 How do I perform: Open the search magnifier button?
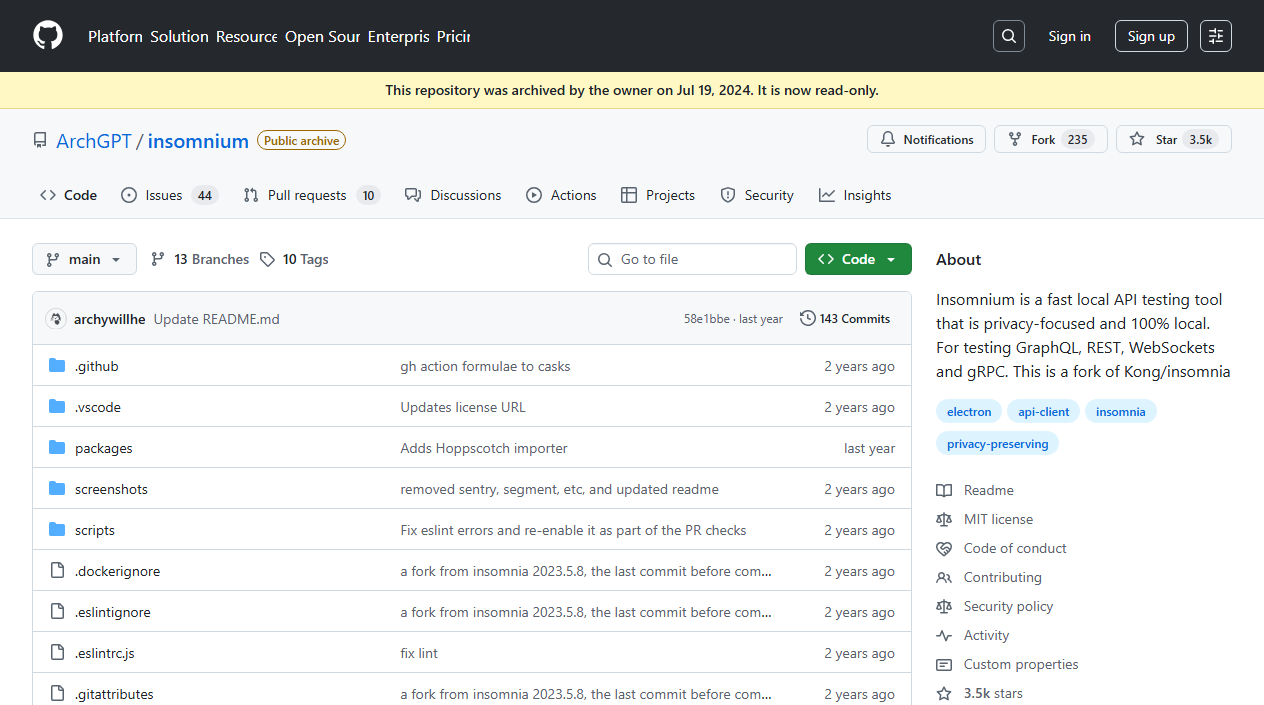[x=1009, y=36]
